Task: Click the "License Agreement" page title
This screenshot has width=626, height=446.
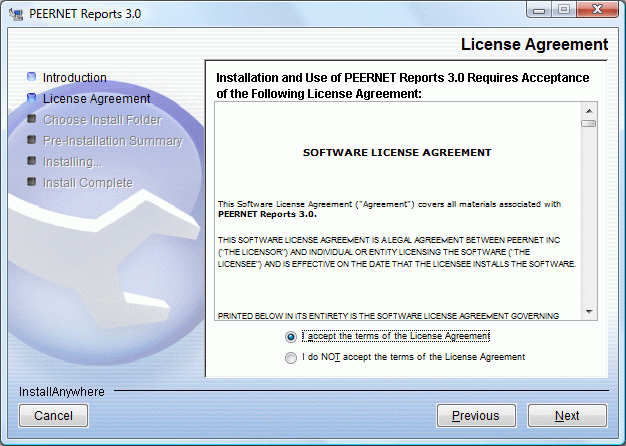Action: click(535, 44)
